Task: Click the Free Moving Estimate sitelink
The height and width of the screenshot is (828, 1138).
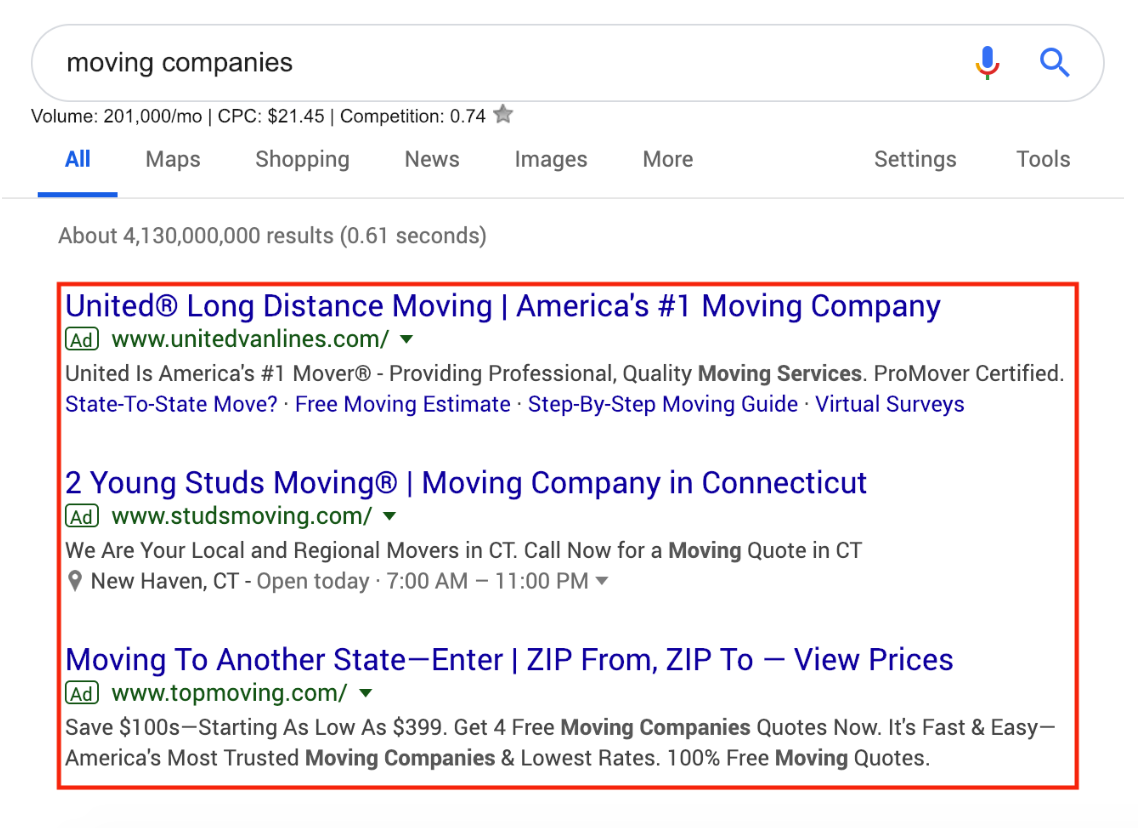Action: (403, 404)
